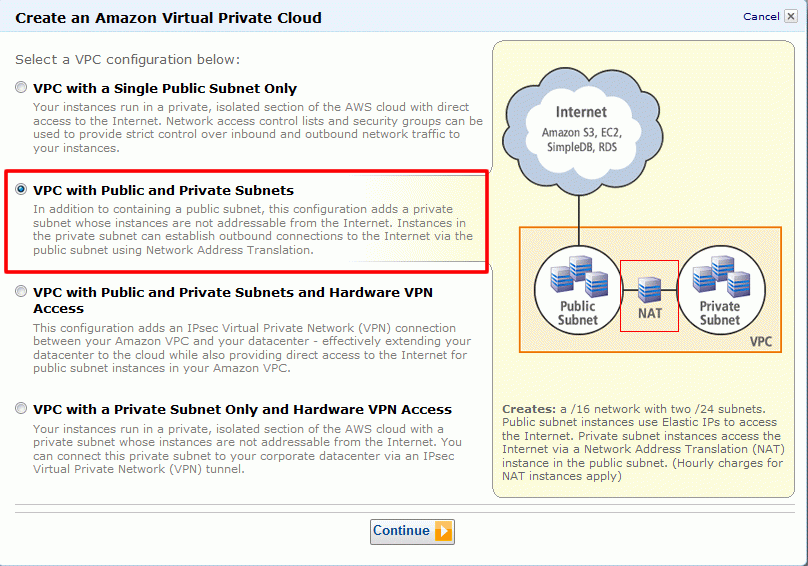
Task: Click the "Hardware VPN Access" heading of the third option
Action: click(x=233, y=300)
